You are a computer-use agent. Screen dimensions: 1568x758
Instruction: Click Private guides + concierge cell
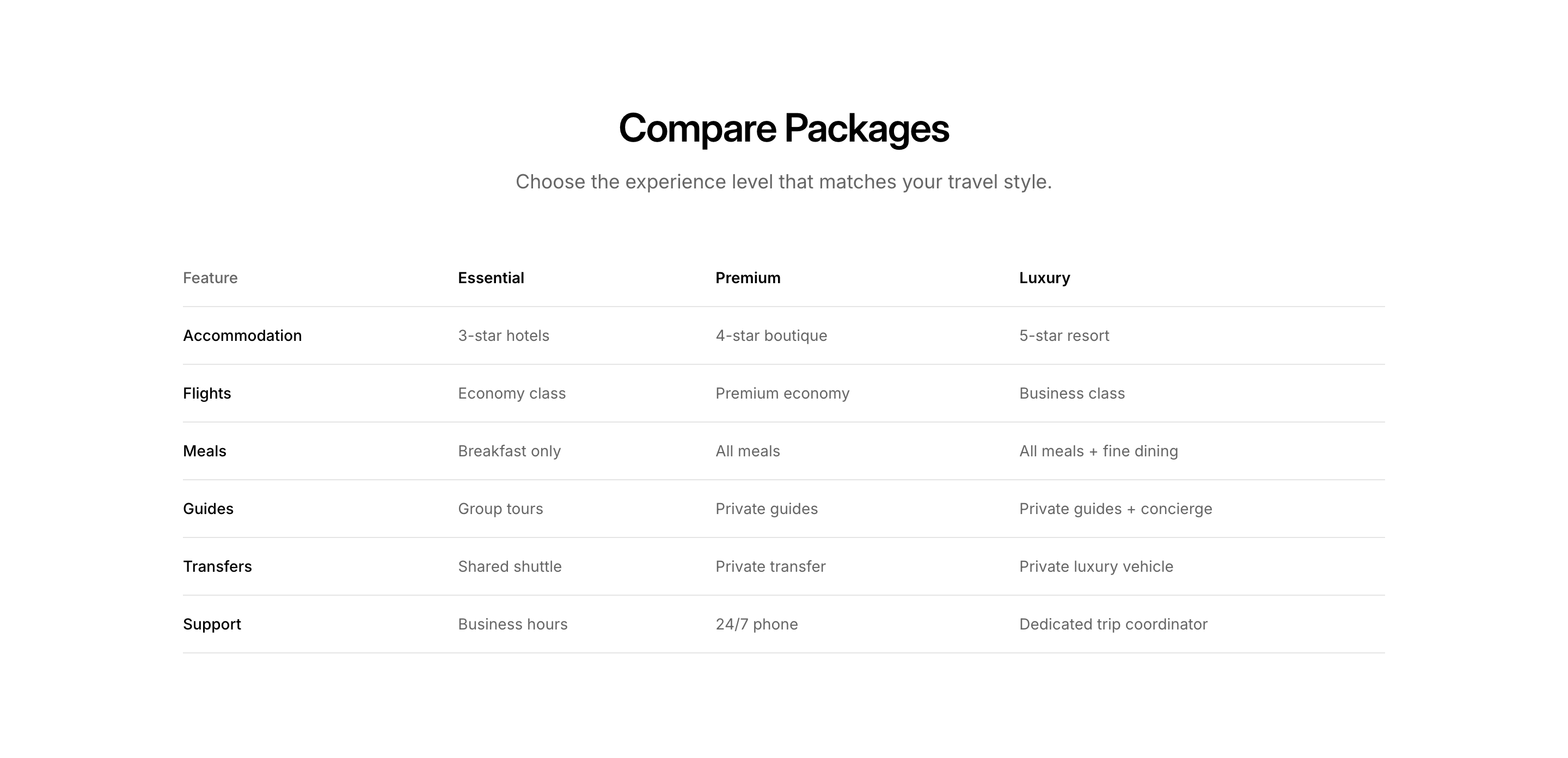click(1116, 509)
